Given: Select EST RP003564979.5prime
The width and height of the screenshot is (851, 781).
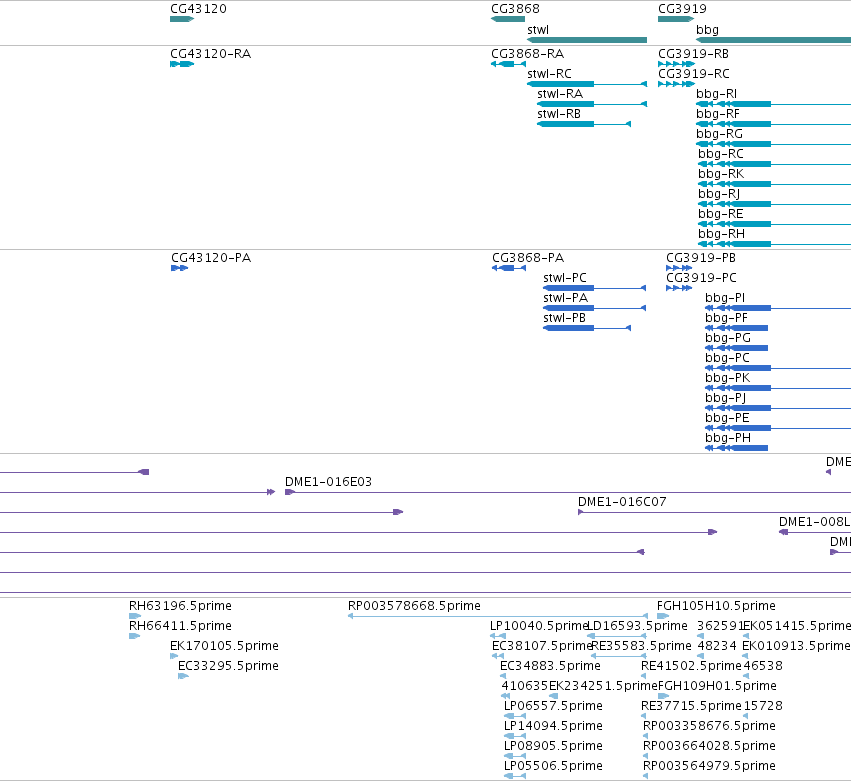Looking at the screenshot, I should [x=646, y=776].
